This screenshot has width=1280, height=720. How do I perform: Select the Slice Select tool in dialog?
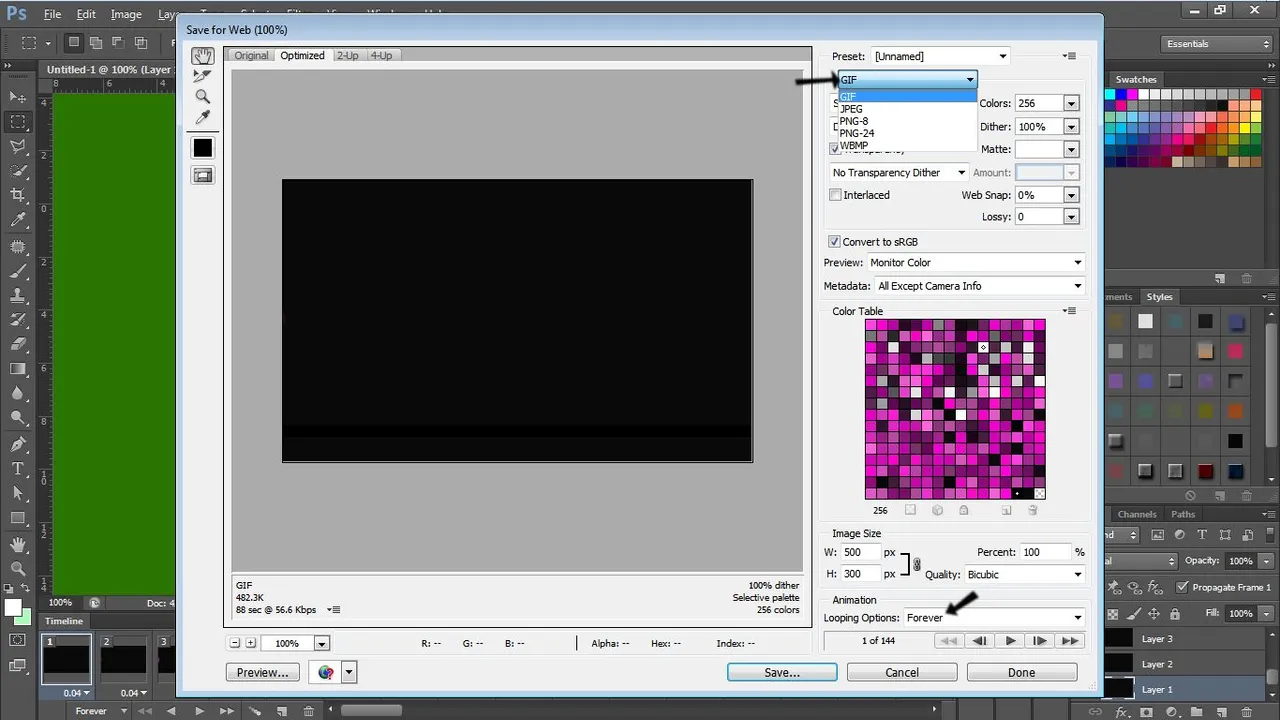(x=203, y=76)
